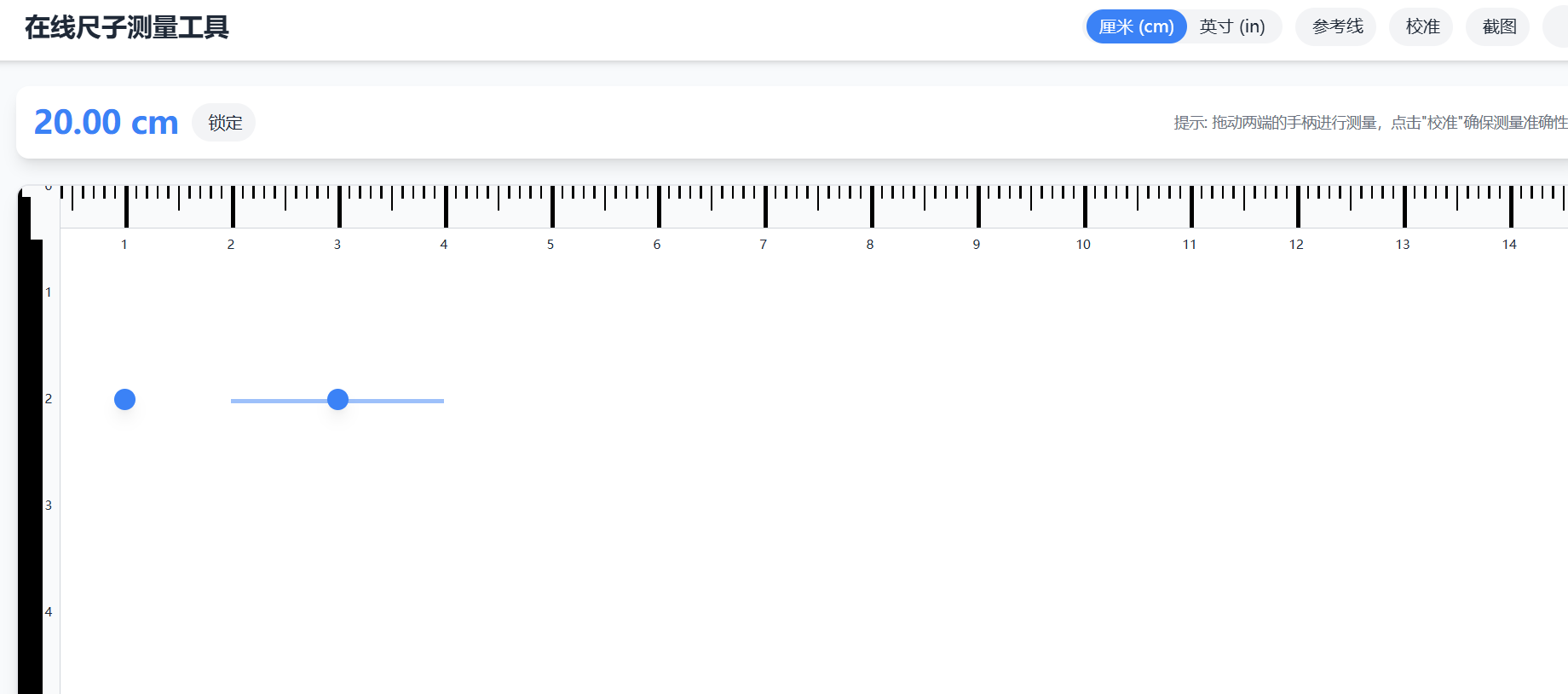The height and width of the screenshot is (694, 1568).
Task: Take a screenshot with 截图 button
Action: coord(1498,27)
